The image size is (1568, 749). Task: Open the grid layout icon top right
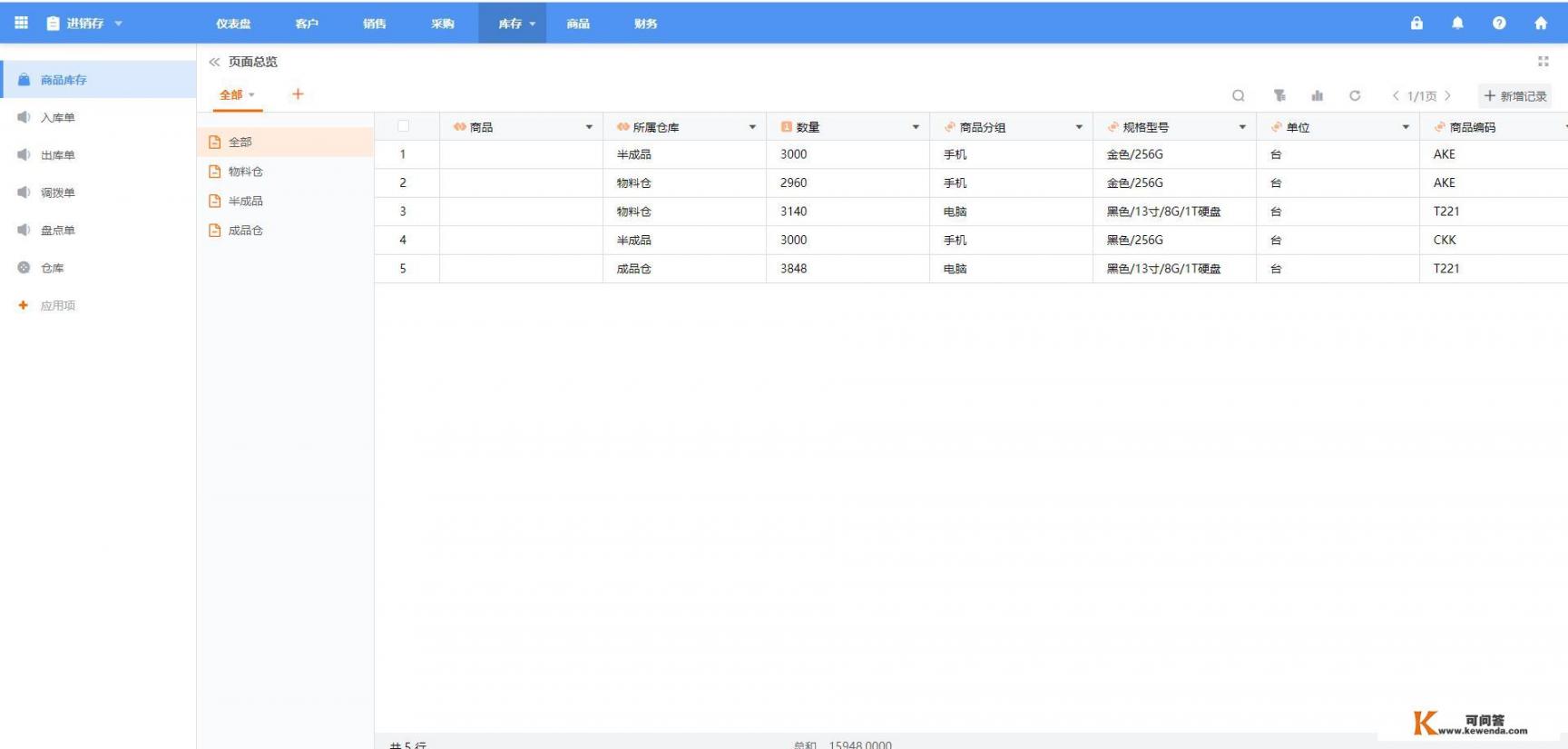[1543, 61]
